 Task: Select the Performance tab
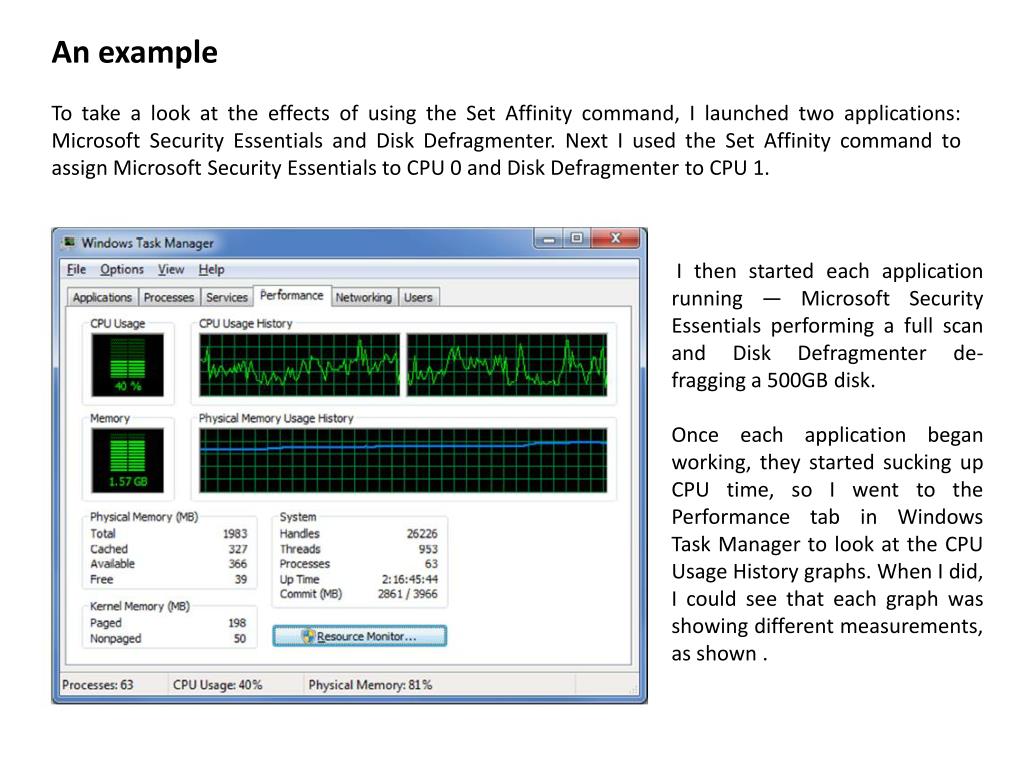(291, 295)
